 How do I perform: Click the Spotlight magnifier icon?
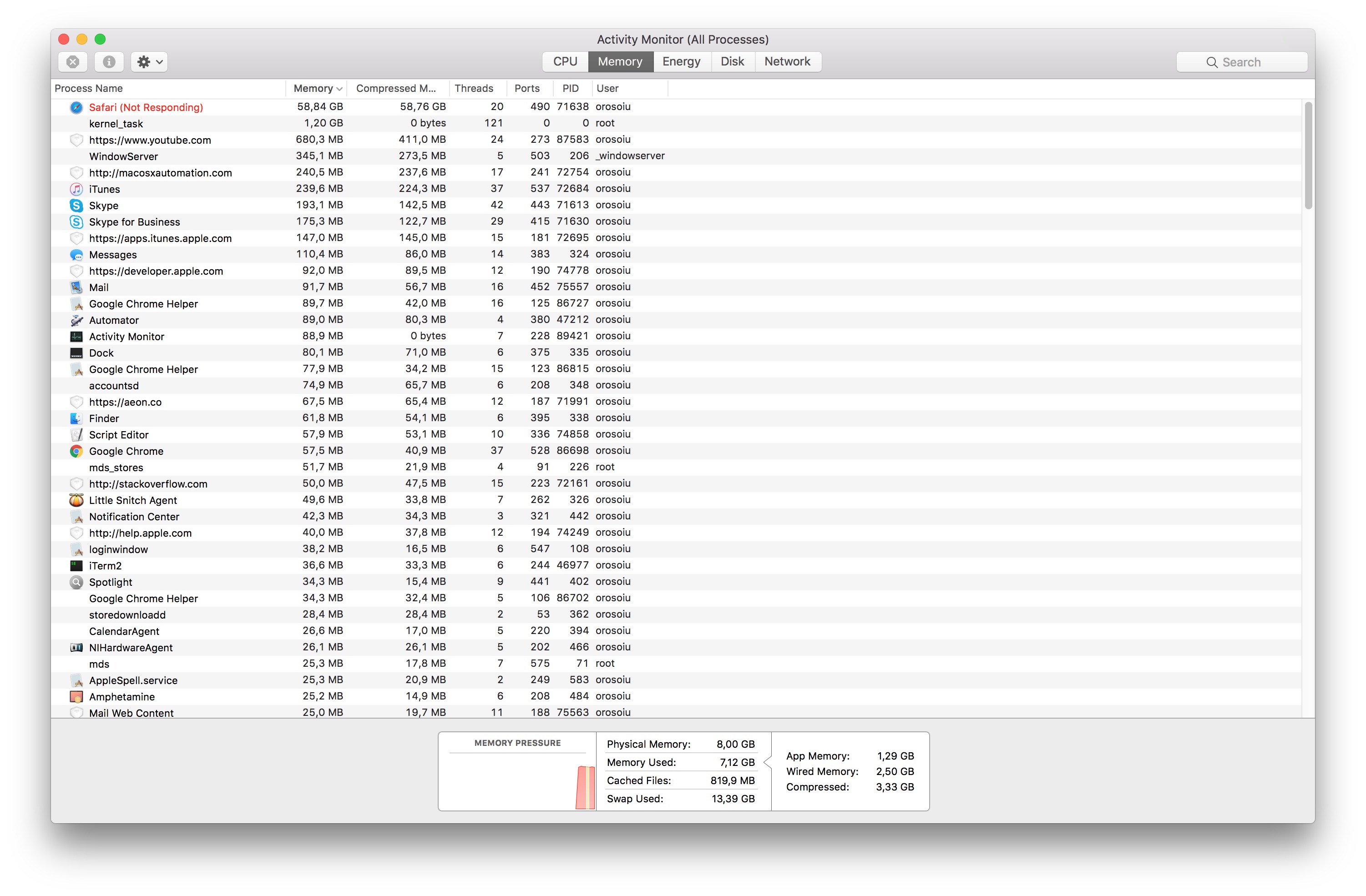(76, 582)
